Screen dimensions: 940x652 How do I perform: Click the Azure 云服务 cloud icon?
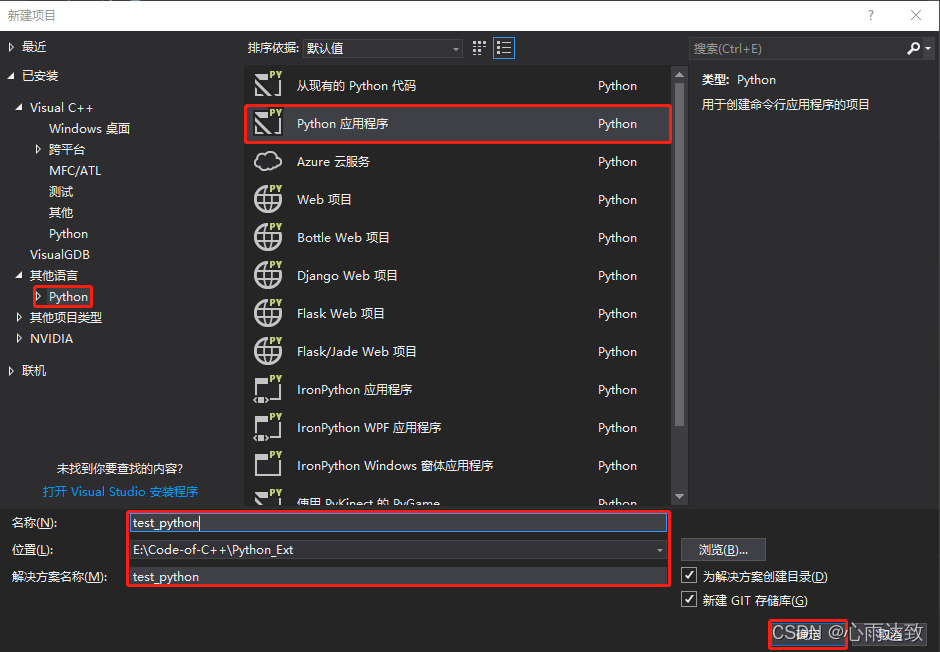point(268,161)
